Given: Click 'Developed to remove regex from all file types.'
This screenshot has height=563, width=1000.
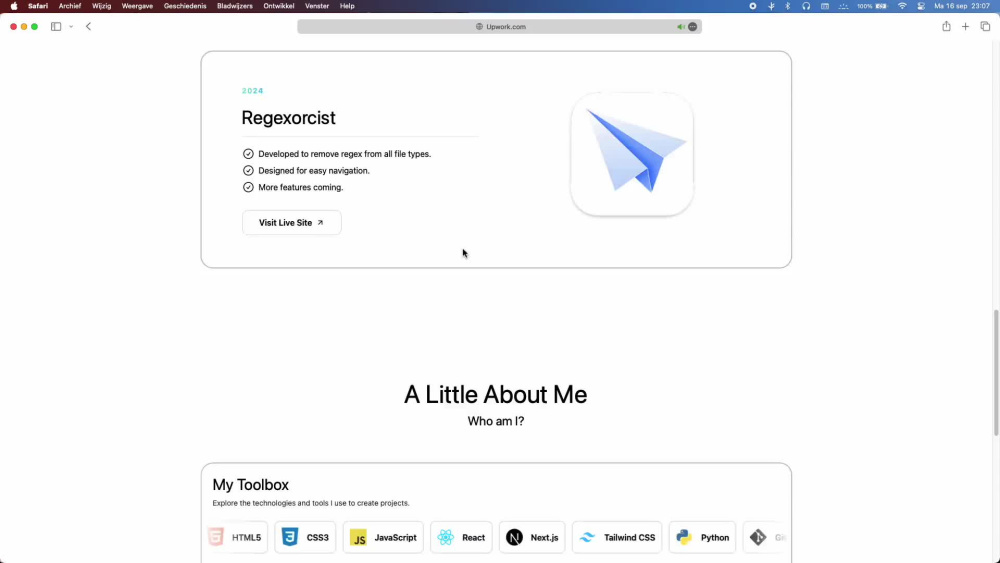Looking at the screenshot, I should click(x=344, y=154).
